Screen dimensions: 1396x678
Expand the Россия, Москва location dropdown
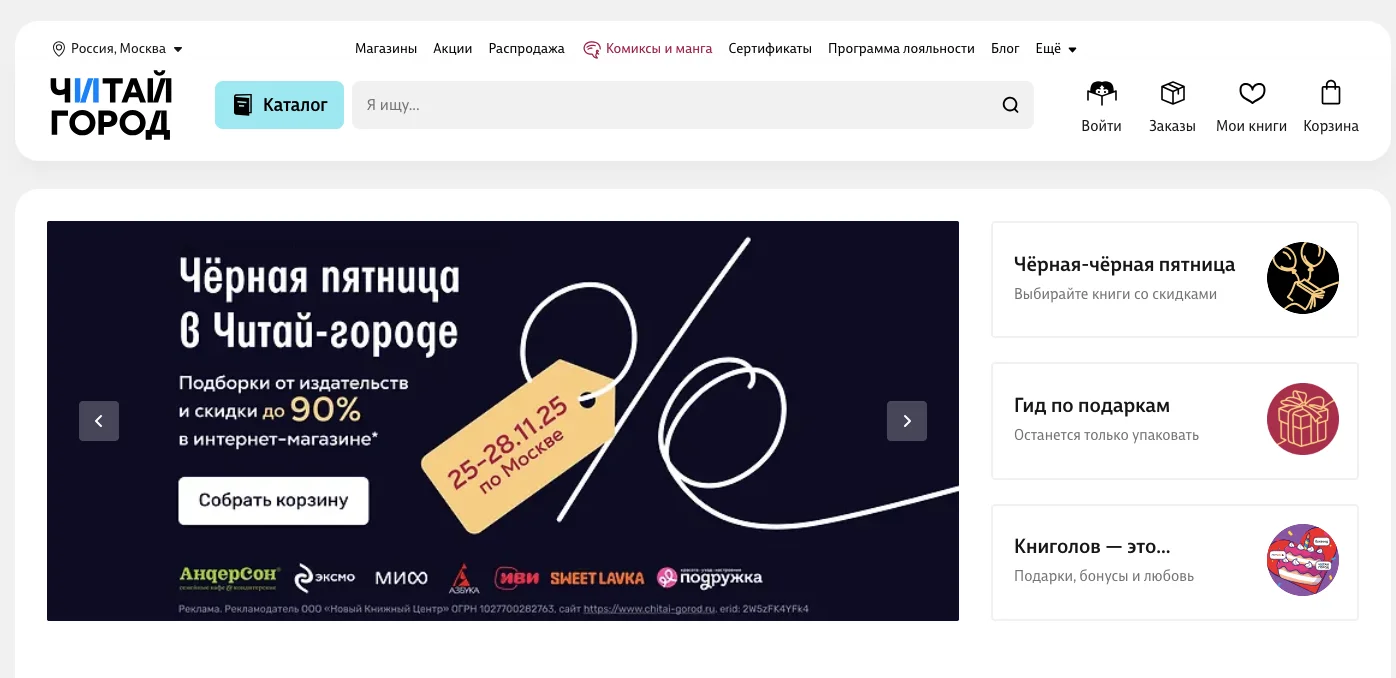pos(117,48)
